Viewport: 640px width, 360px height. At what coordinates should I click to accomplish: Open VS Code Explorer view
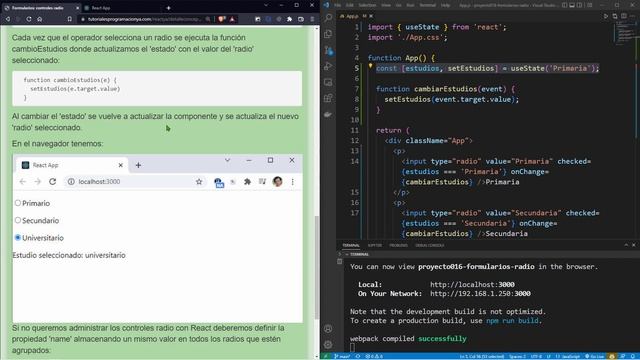click(x=328, y=34)
